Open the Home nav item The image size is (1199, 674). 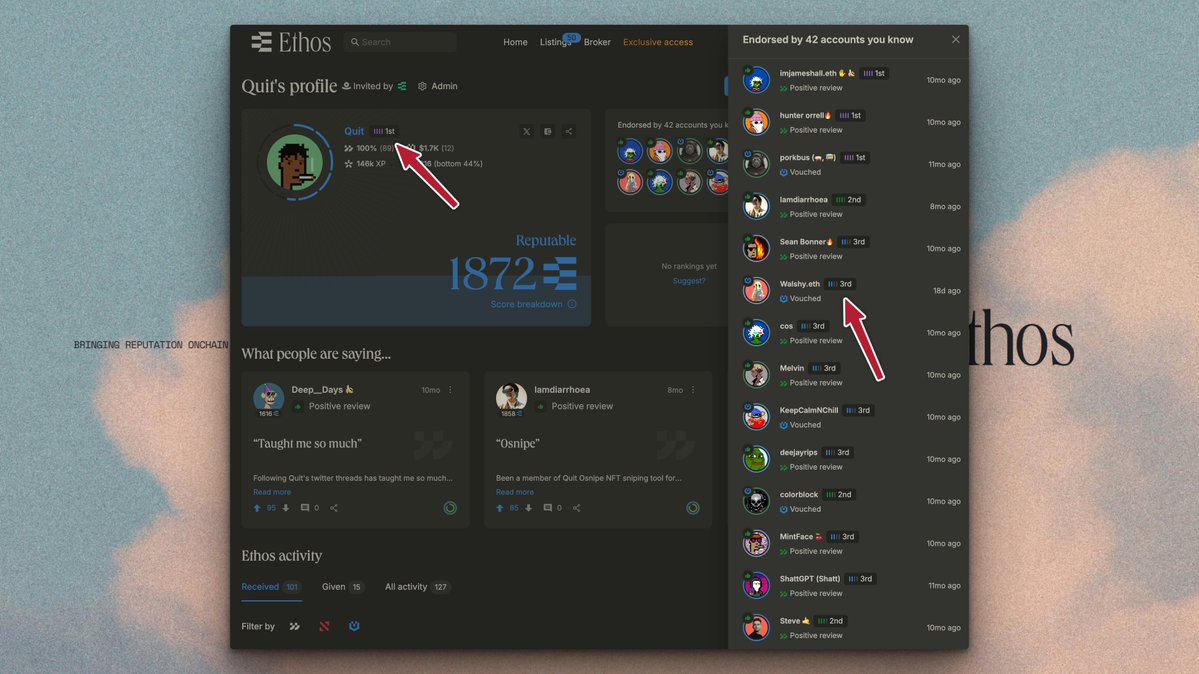(x=515, y=42)
